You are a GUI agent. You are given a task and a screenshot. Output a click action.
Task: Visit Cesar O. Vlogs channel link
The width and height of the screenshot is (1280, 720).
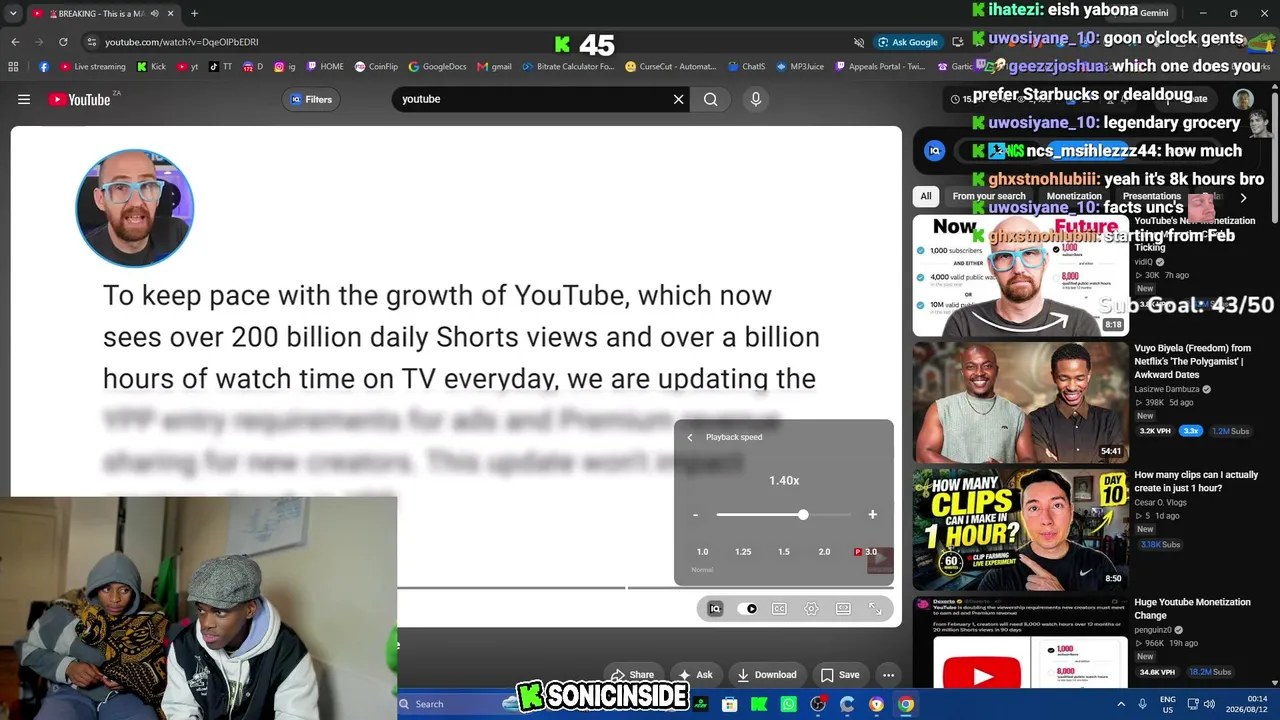(x=1158, y=503)
